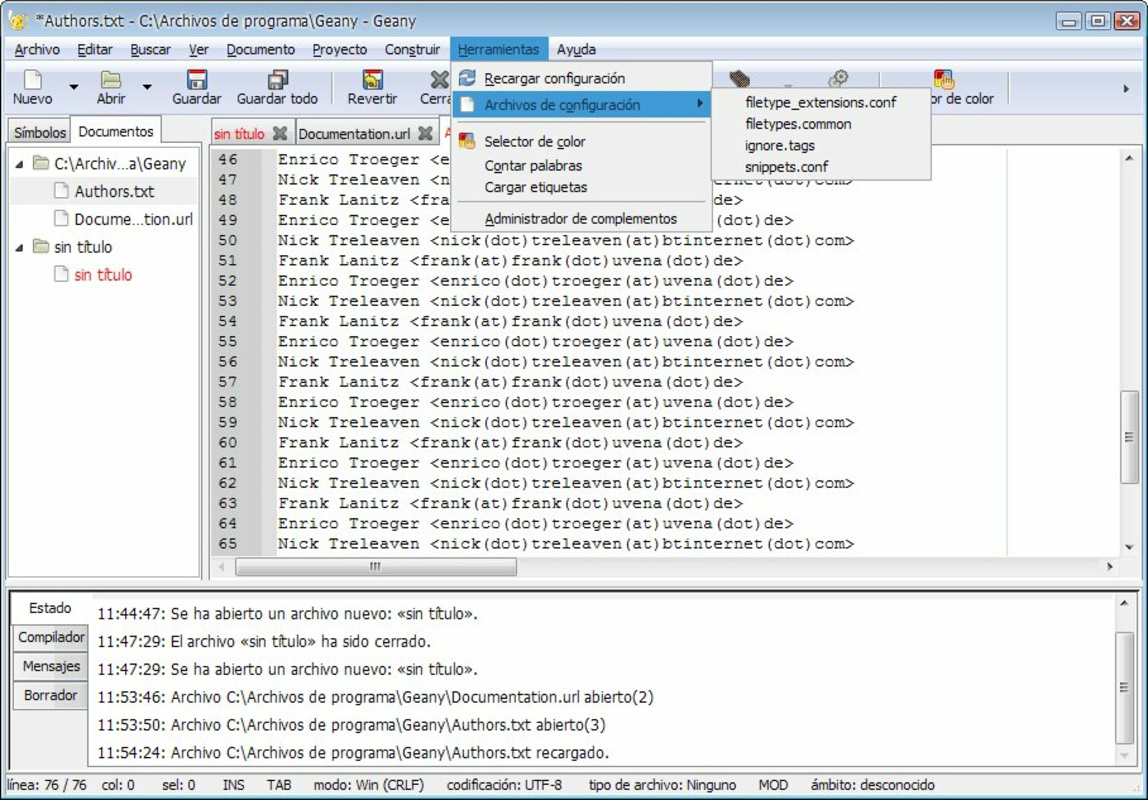Switch to the 'sin título' editor tab
The width and height of the screenshot is (1148, 800).
coord(239,134)
